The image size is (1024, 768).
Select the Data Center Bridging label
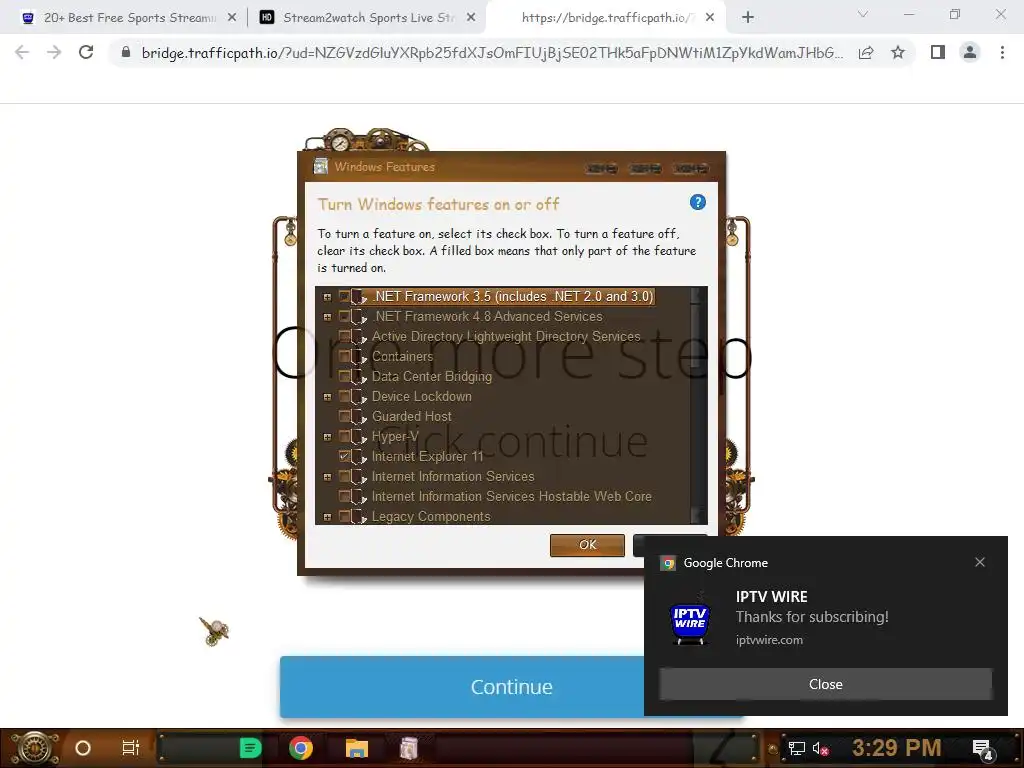[x=432, y=377]
